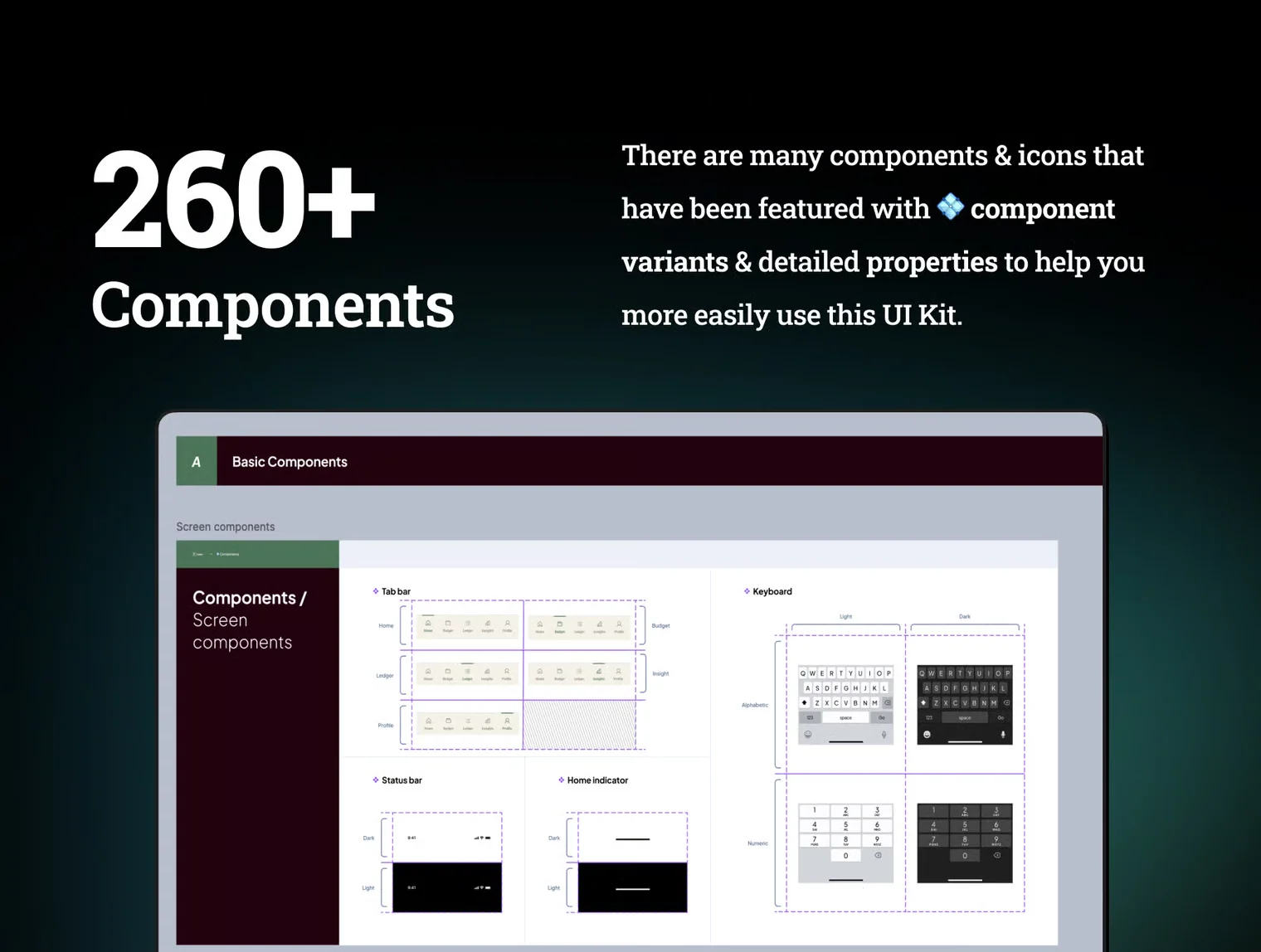Select the Profile tab in the Home tab bar variant
The image size is (1261, 952).
tap(507, 626)
